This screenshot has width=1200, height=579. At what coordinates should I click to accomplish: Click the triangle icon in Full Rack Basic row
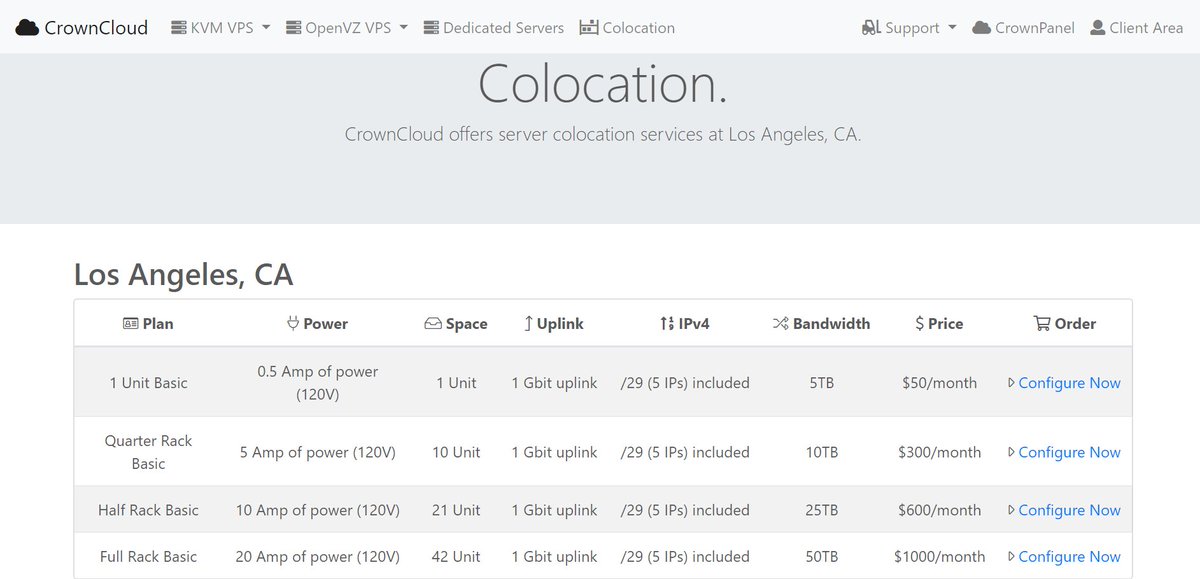coord(1012,556)
